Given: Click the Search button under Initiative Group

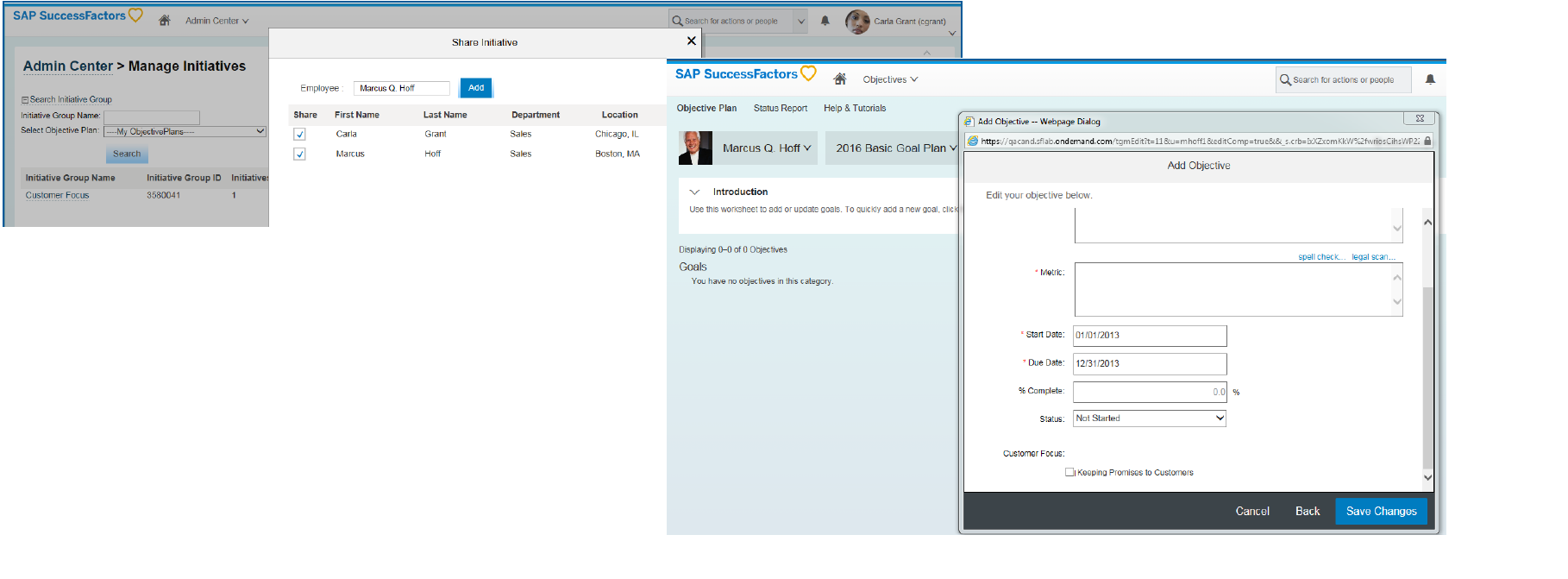Looking at the screenshot, I should [x=127, y=154].
